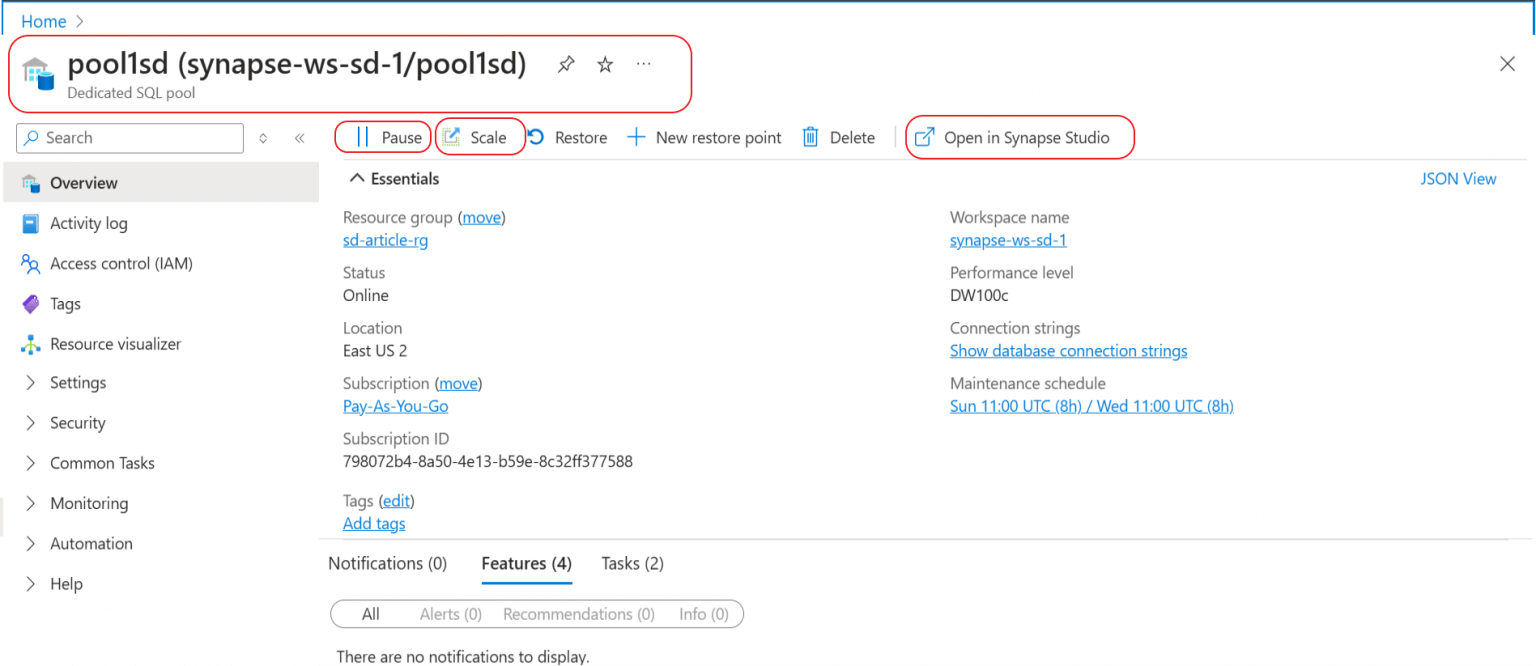1536x666 pixels.
Task: Mark pool1sd as favorite with star icon
Action: 605,65
